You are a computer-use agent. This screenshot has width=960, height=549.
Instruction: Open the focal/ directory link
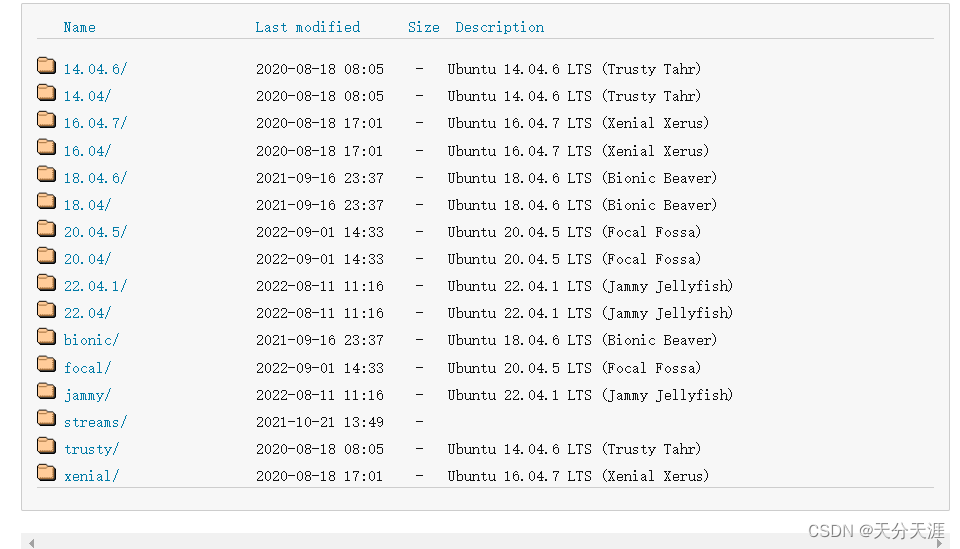[x=87, y=368]
